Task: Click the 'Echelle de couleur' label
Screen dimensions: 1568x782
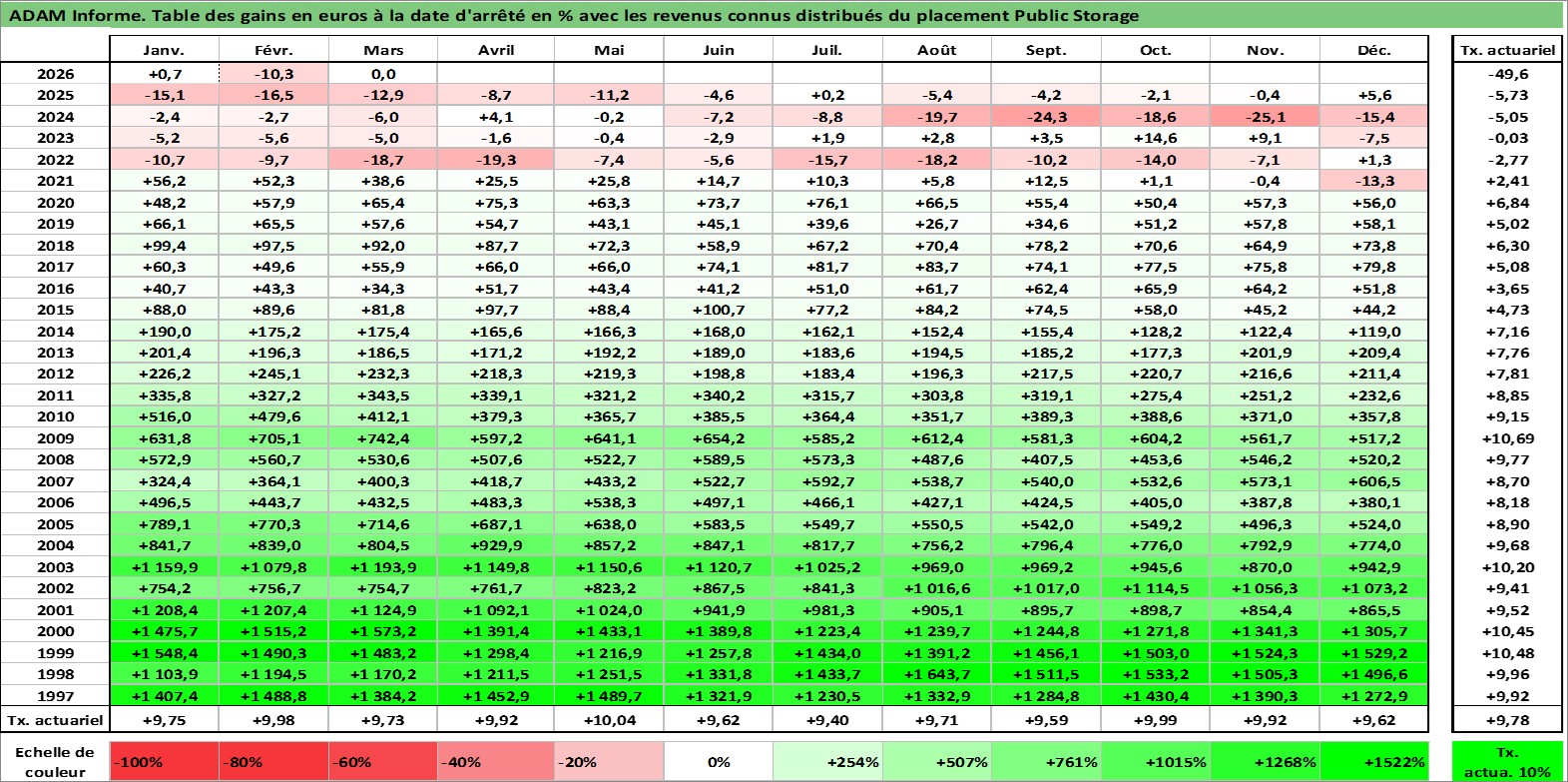Action: (x=55, y=761)
